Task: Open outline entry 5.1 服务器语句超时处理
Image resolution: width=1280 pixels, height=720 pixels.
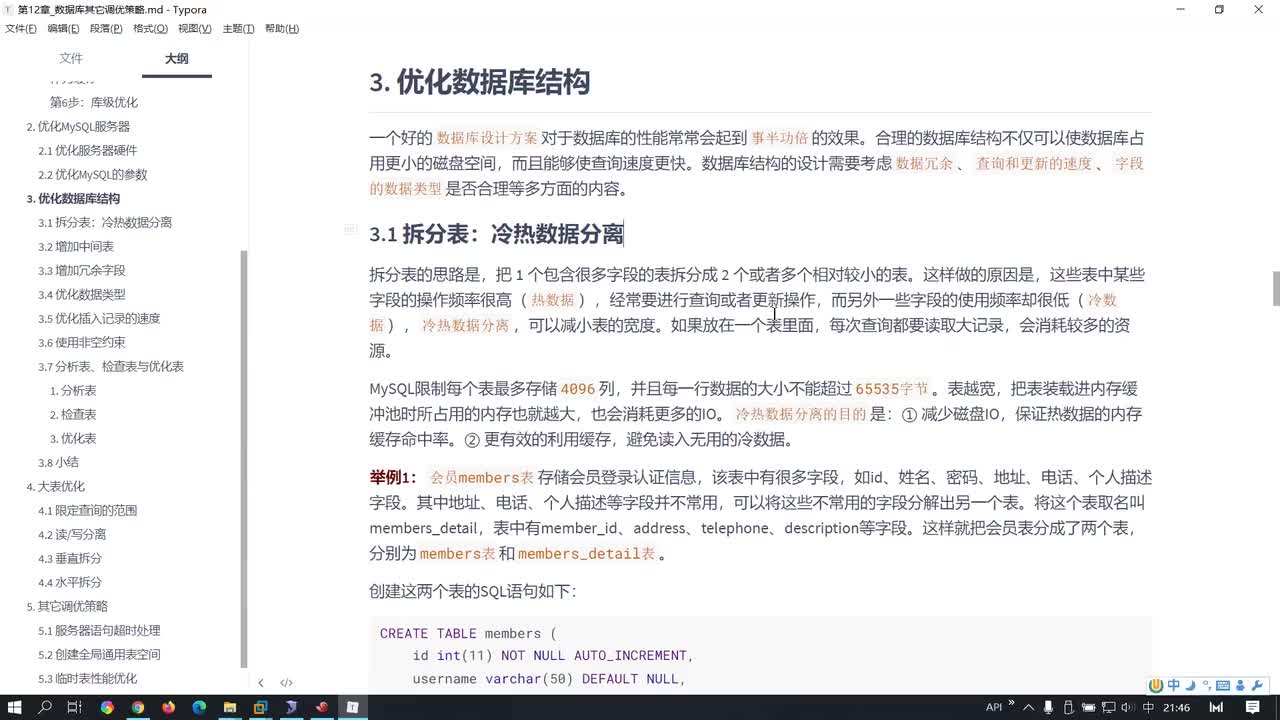Action: coord(99,630)
